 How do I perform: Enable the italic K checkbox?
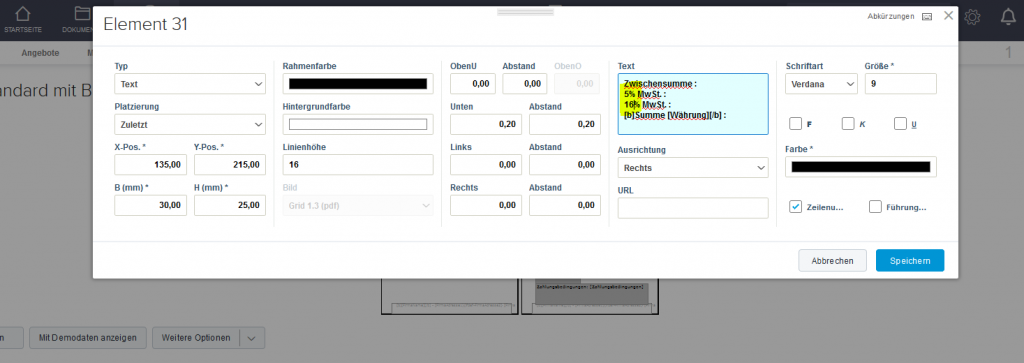point(848,123)
